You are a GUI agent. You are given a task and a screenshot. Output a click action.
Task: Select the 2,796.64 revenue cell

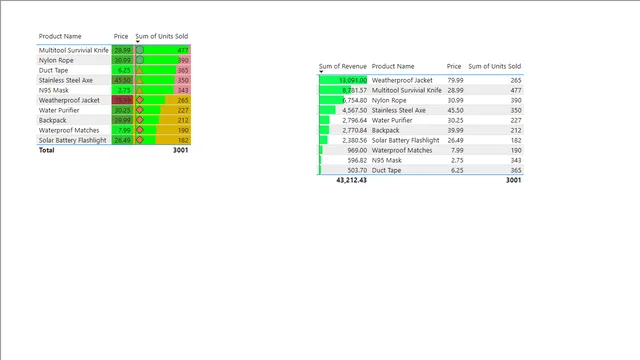tap(343, 120)
